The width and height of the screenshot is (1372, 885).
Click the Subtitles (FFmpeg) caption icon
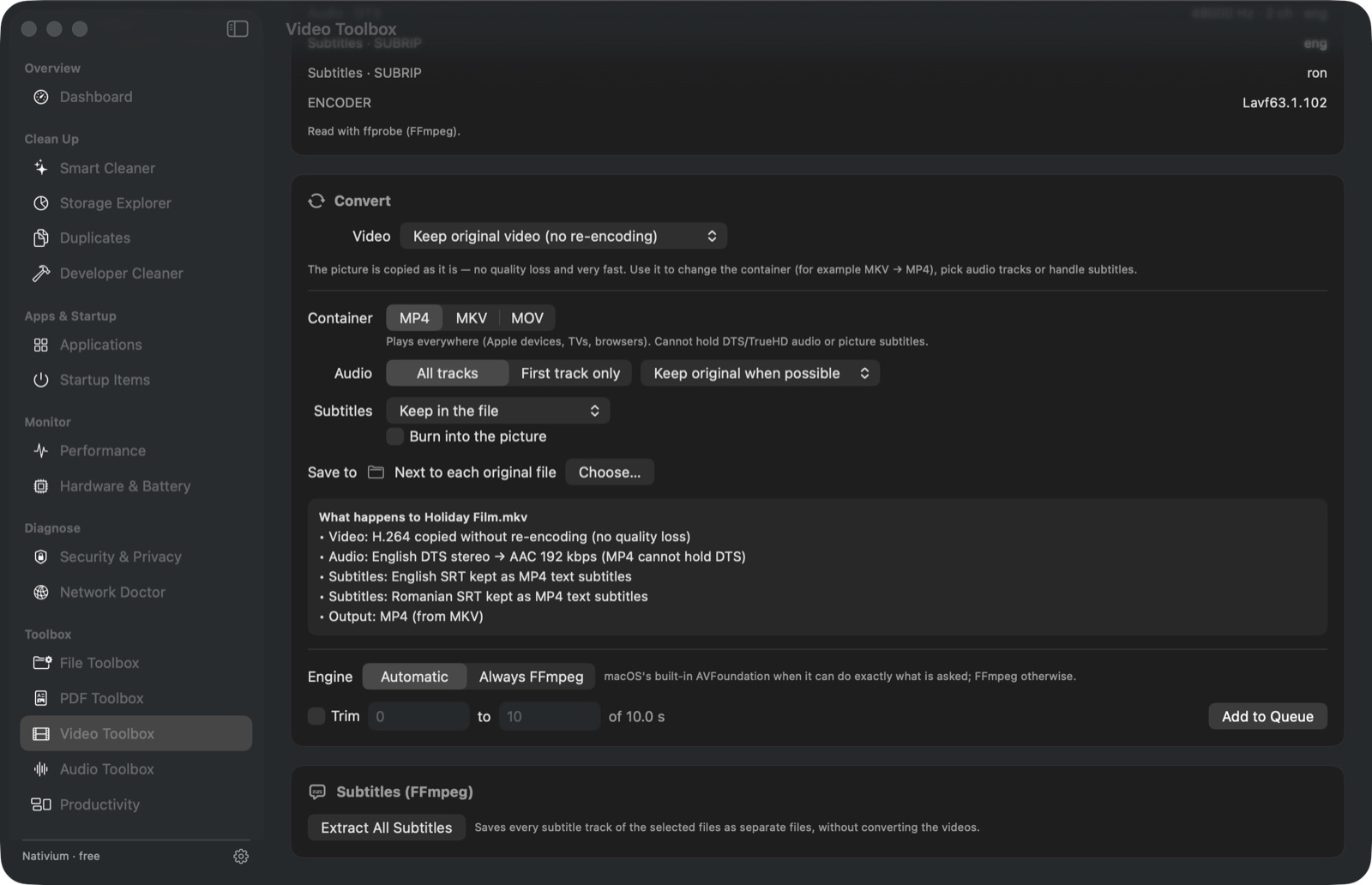(x=317, y=792)
